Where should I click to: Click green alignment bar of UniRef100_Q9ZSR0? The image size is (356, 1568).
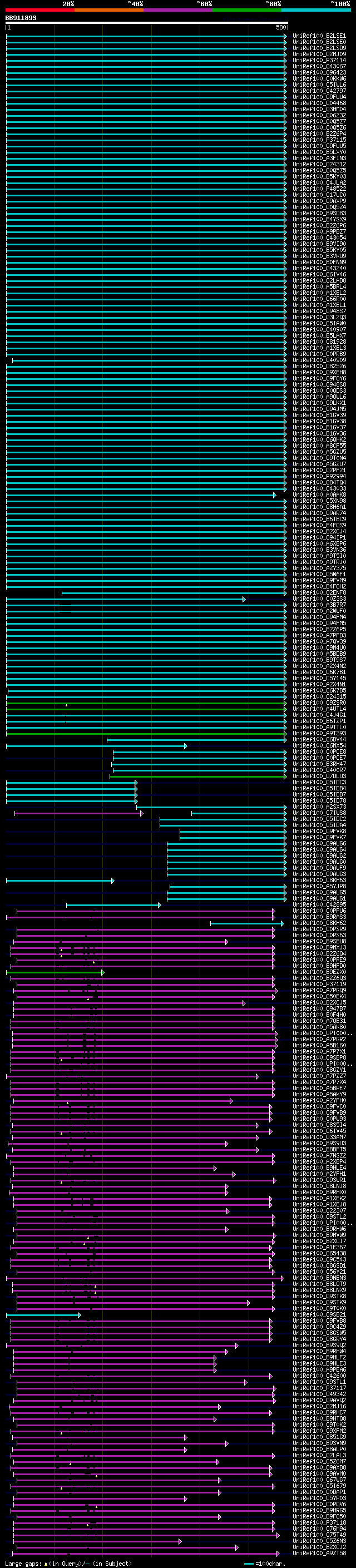[146, 703]
